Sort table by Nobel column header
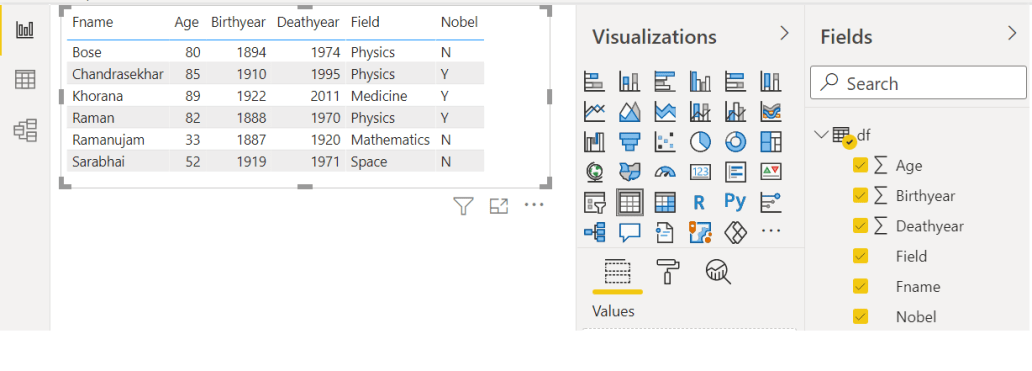Screen dimensions: 1032x371 459,22
